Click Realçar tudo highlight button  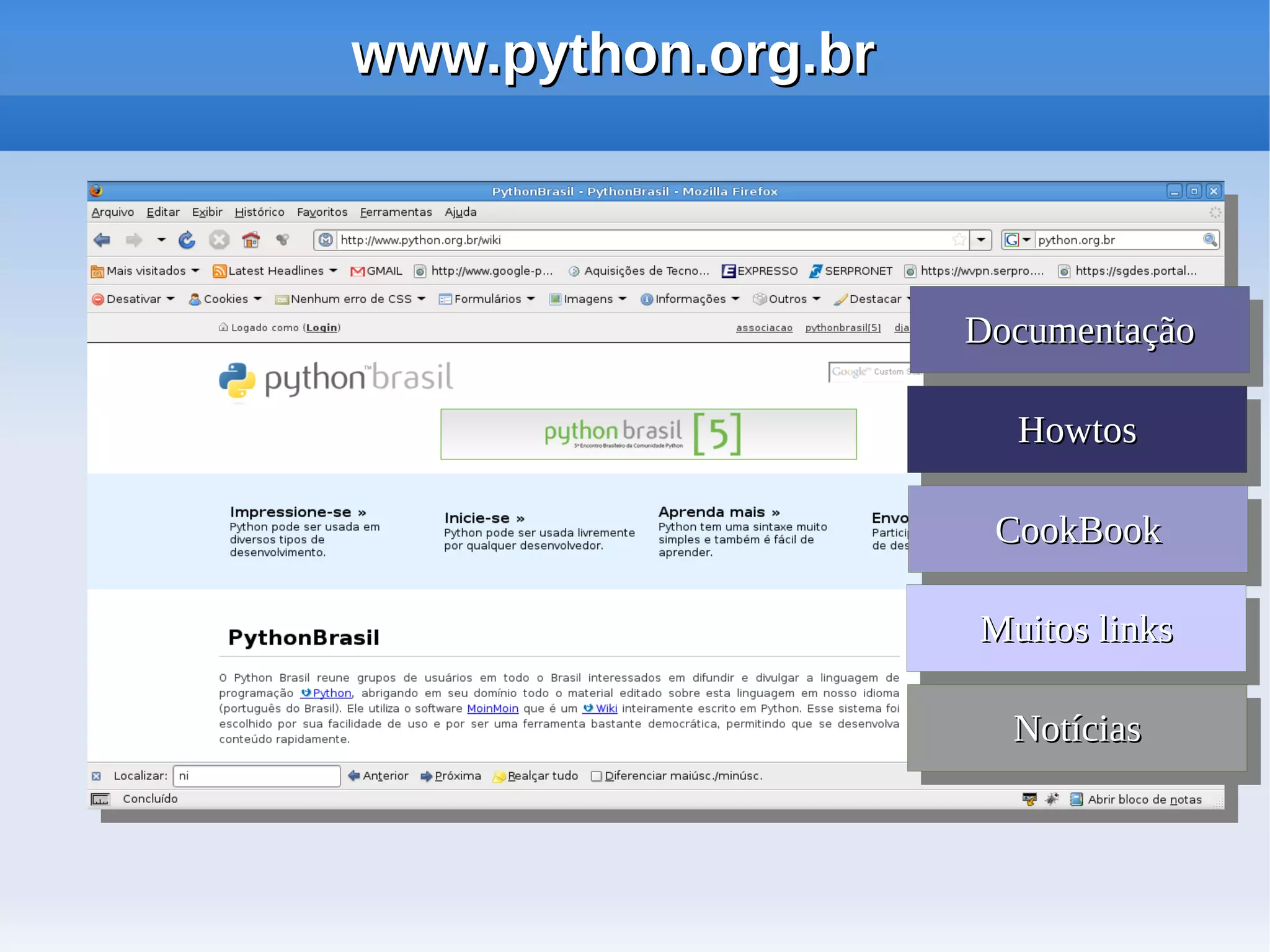pos(535,776)
